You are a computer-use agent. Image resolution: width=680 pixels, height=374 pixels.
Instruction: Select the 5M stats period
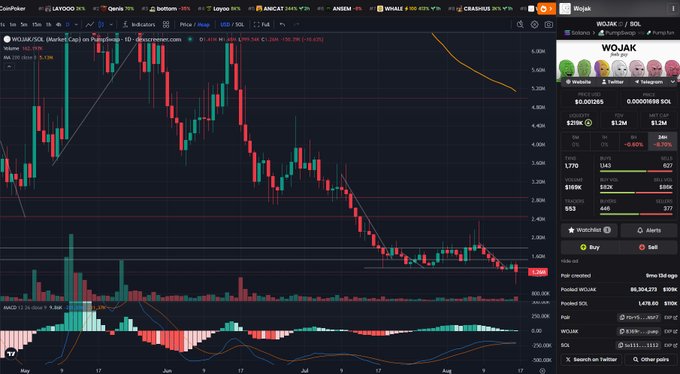click(x=575, y=141)
